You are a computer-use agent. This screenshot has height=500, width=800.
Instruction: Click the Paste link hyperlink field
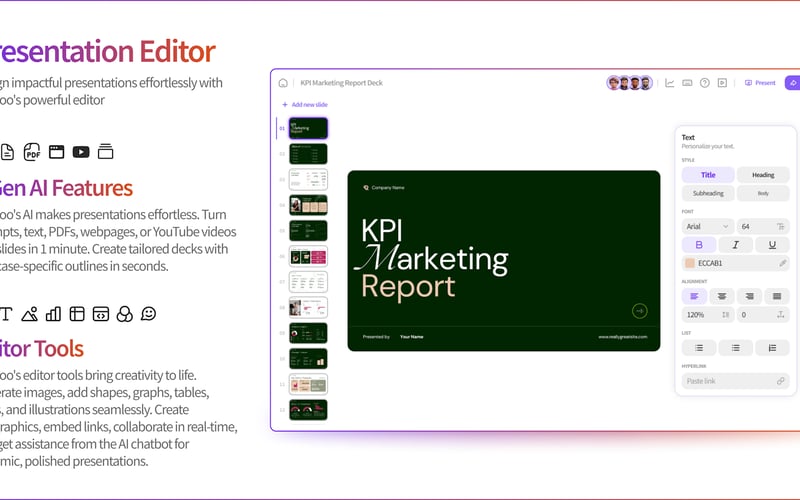pyautogui.click(x=736, y=381)
